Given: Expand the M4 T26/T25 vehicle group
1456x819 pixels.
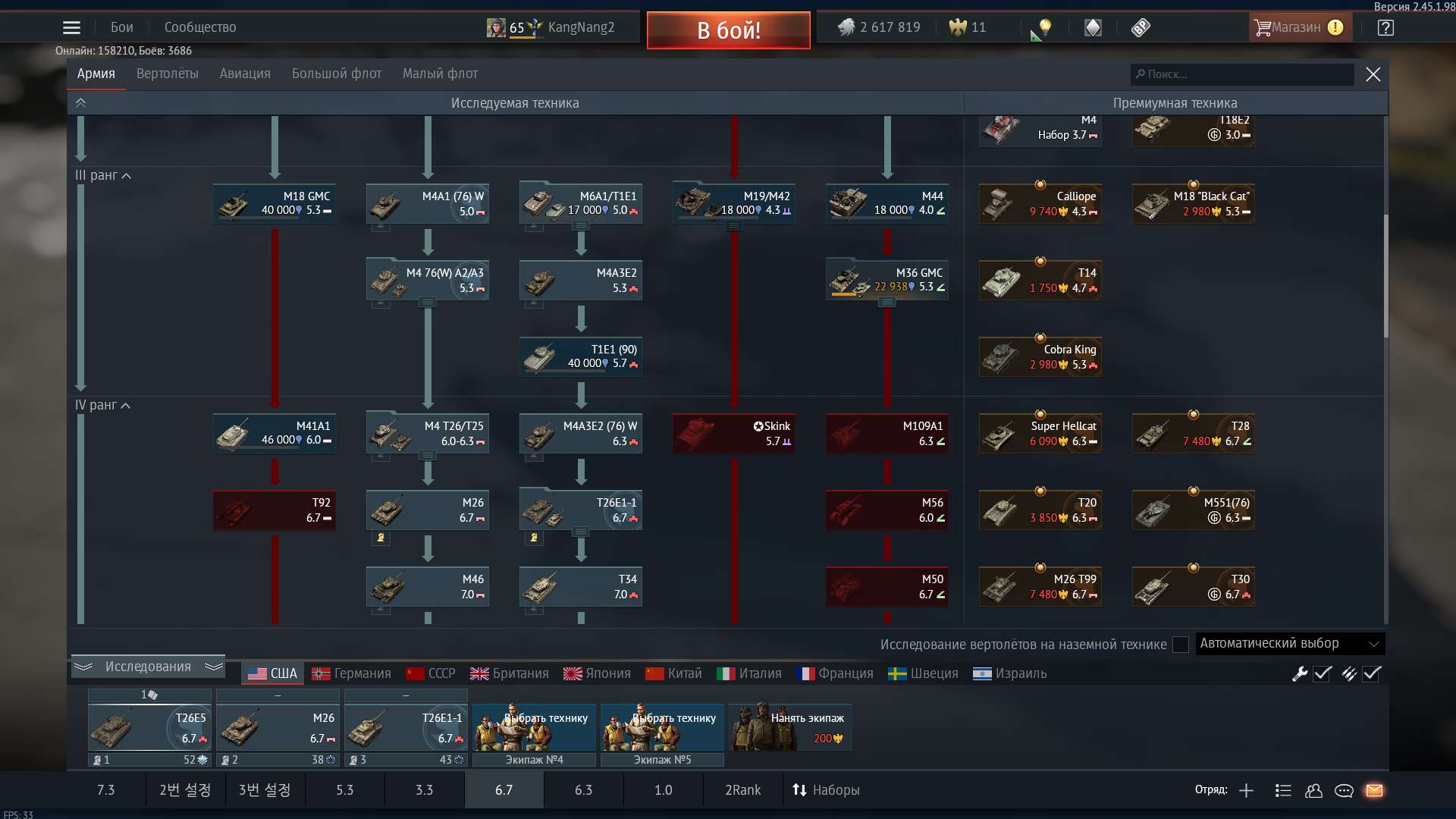Looking at the screenshot, I should coord(428,456).
